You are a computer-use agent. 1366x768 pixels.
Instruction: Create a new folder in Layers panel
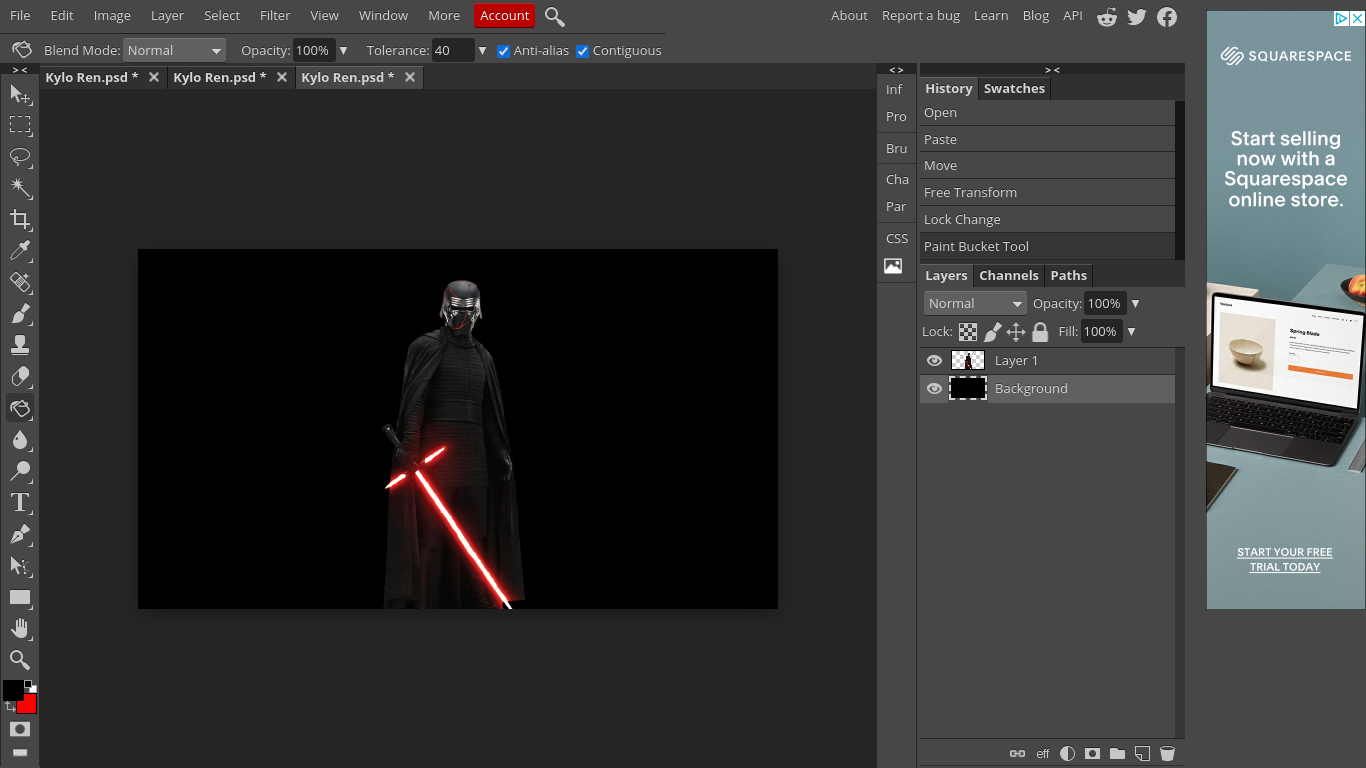tap(1118, 754)
